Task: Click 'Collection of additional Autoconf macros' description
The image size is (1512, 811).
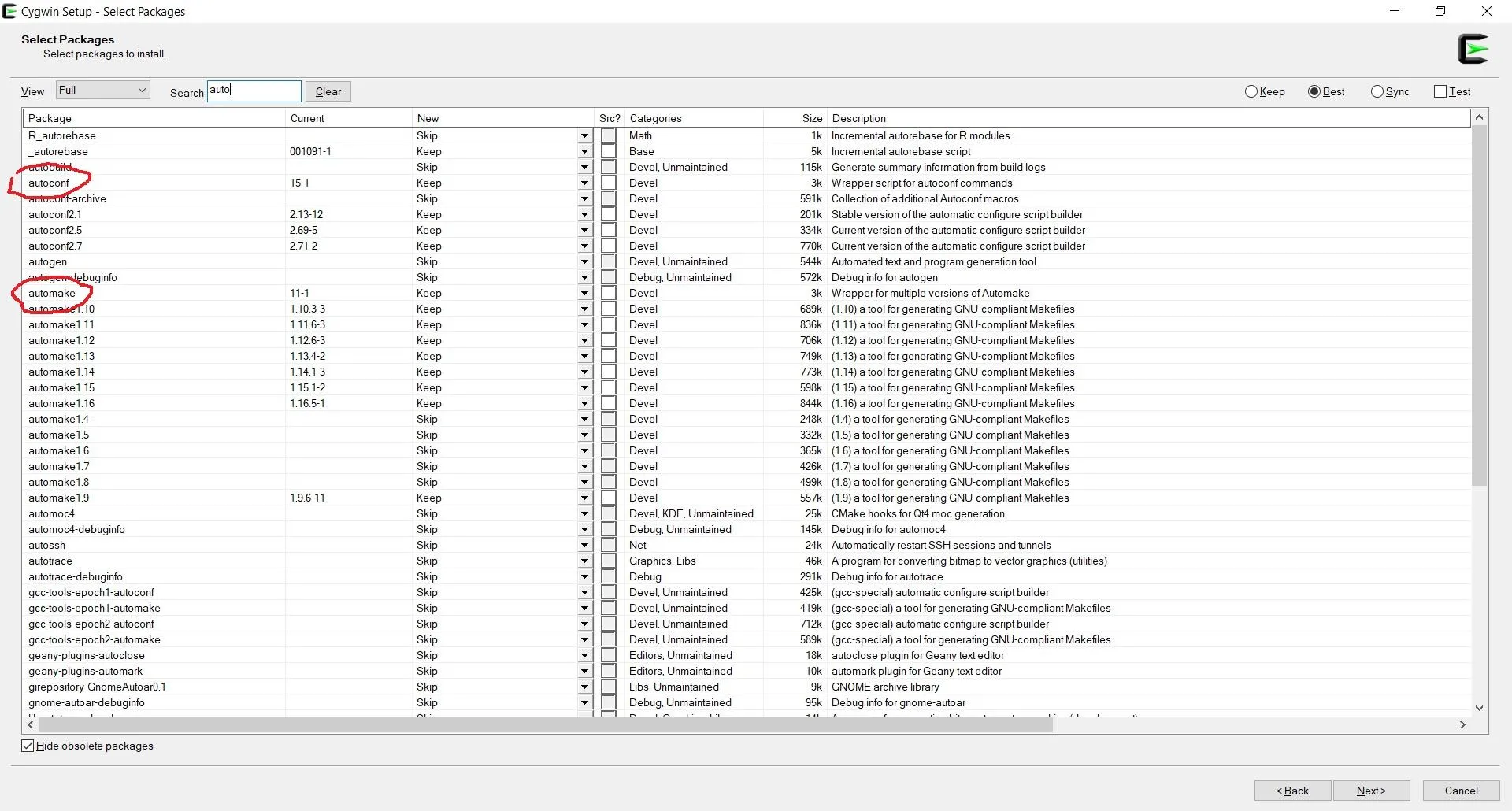Action: [x=925, y=198]
